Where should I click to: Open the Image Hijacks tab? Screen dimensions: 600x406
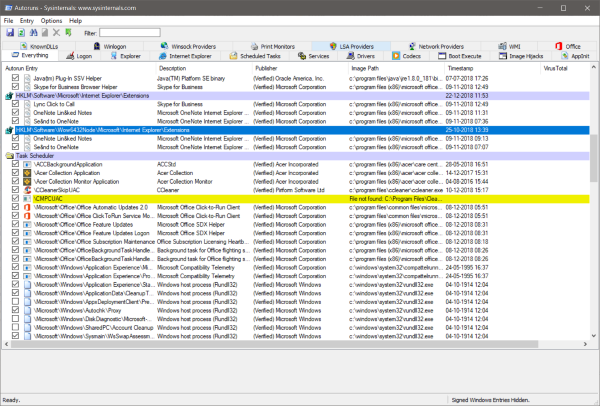[521, 56]
